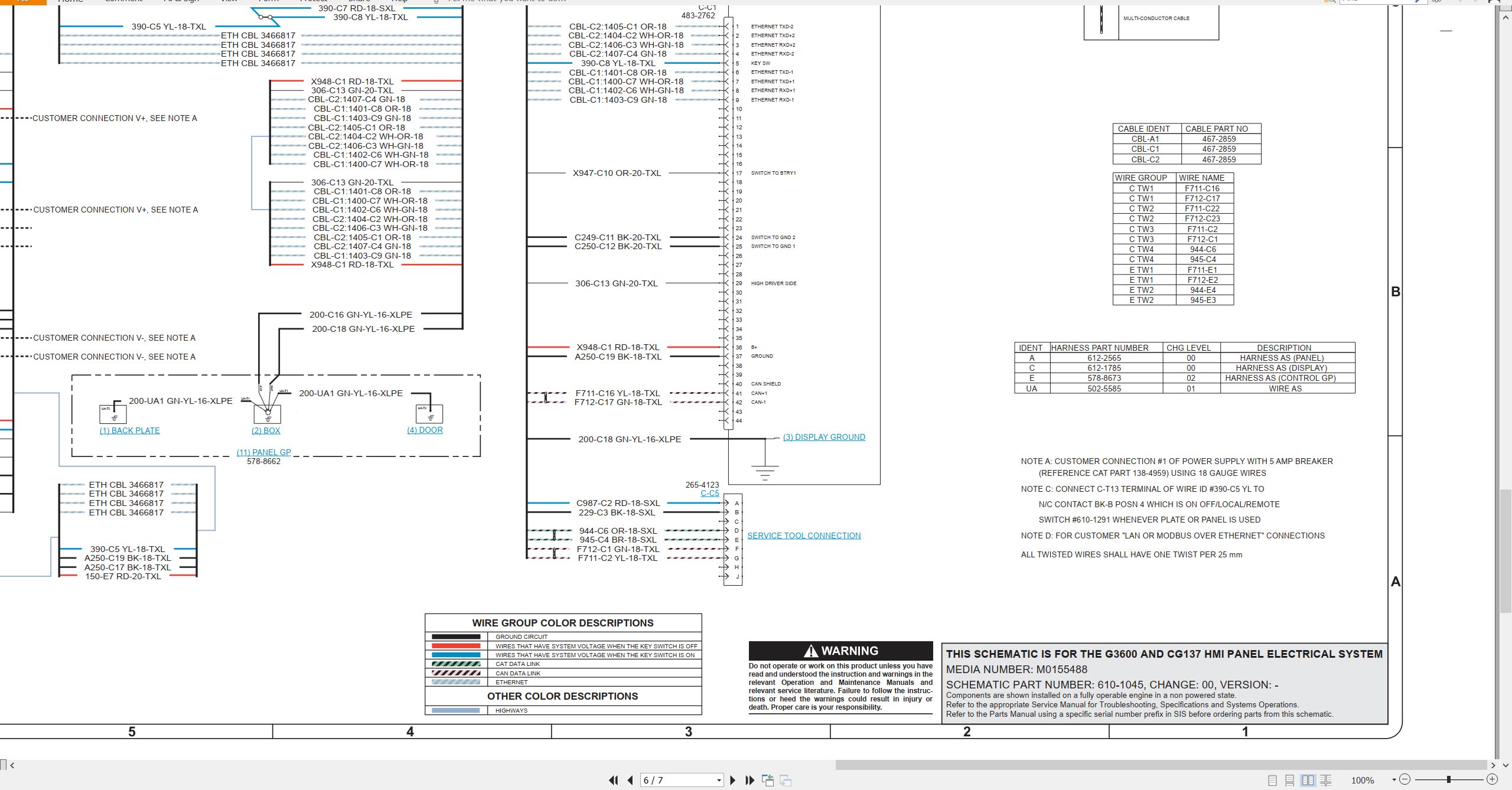Click the KEY SW pin label
Viewport: 1512px width, 790px height.
(x=760, y=63)
